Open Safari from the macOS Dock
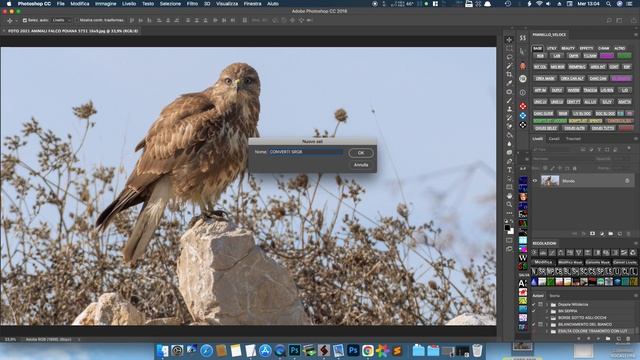Viewport: 640px width, 360px height. point(207,350)
